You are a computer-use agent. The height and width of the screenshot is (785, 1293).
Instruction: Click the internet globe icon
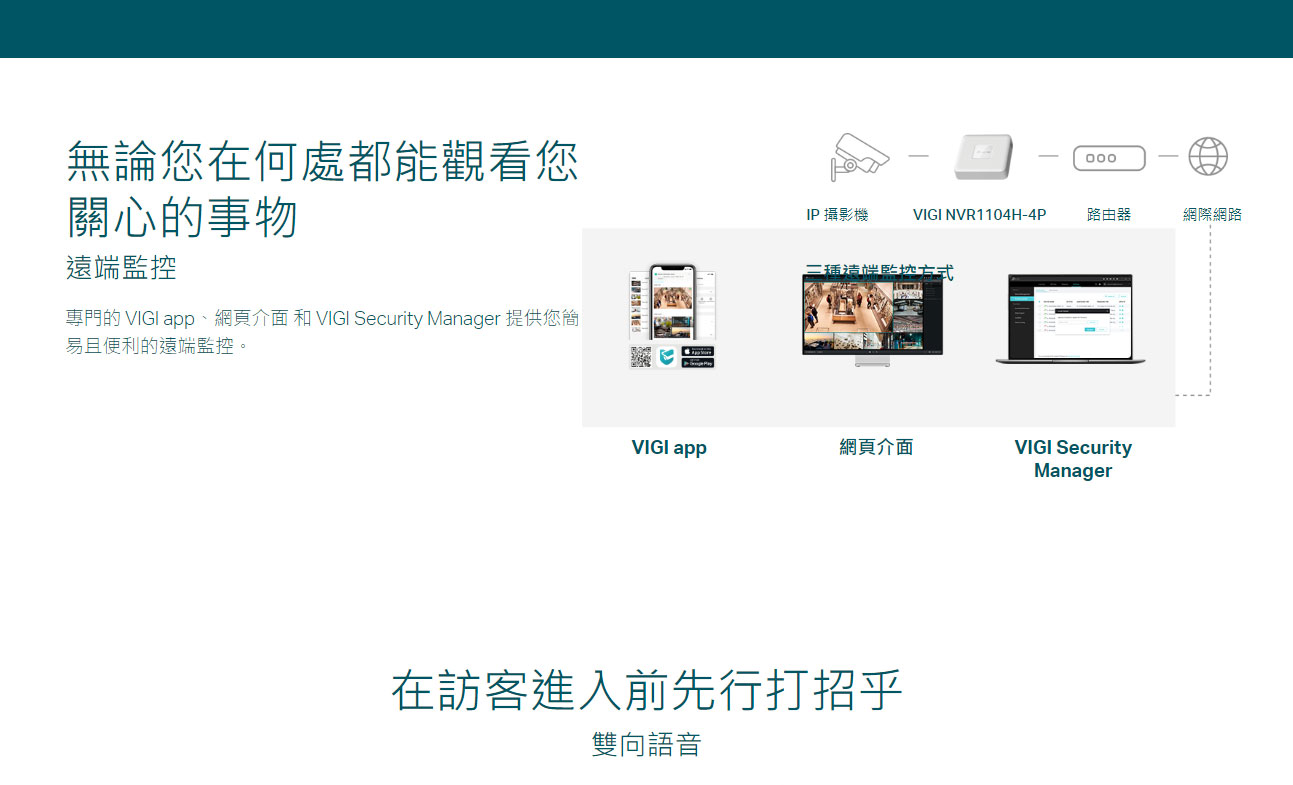[1208, 156]
